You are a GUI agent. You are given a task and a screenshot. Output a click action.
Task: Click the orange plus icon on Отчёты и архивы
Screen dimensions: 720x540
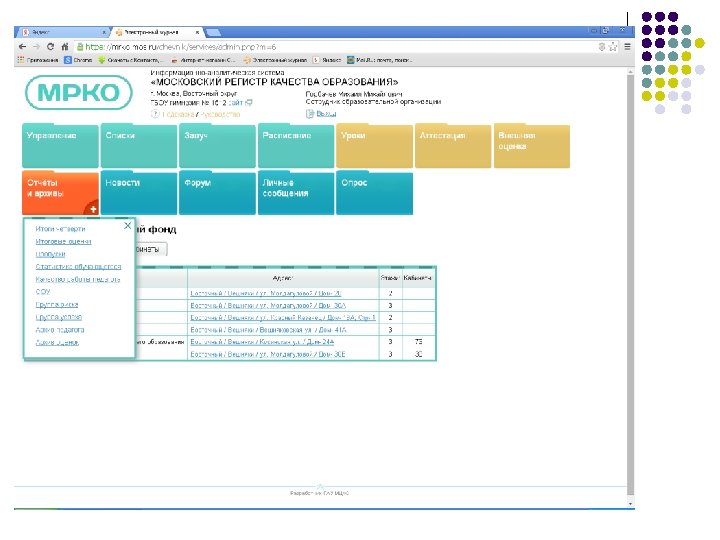93,209
